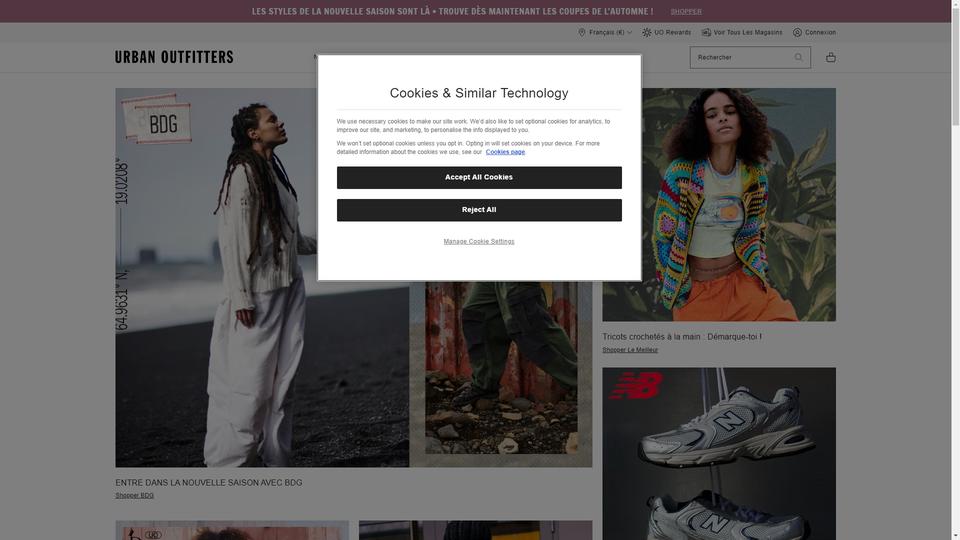960x540 pixels.
Task: Click the SHOPPER link in top banner
Action: 686,12
